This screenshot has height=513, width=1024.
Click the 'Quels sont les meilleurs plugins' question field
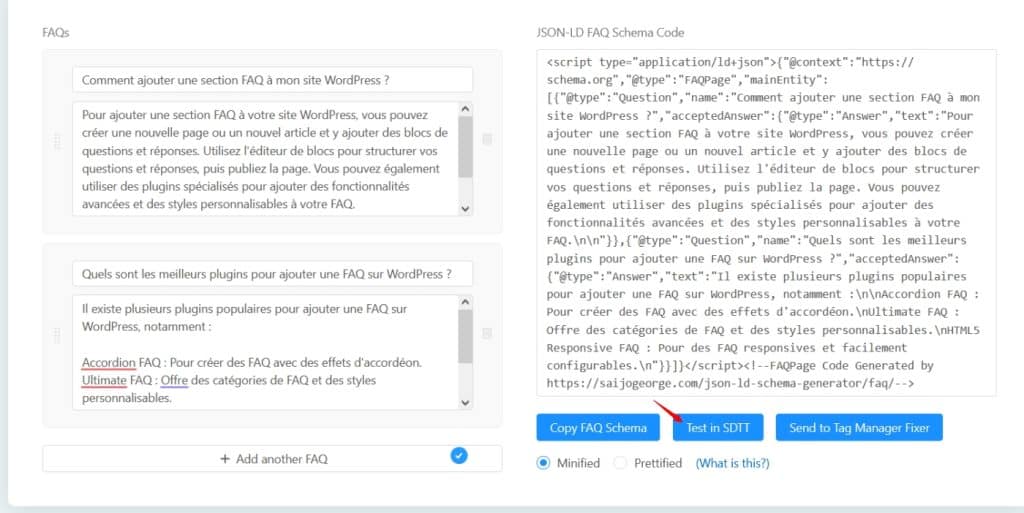click(272, 274)
